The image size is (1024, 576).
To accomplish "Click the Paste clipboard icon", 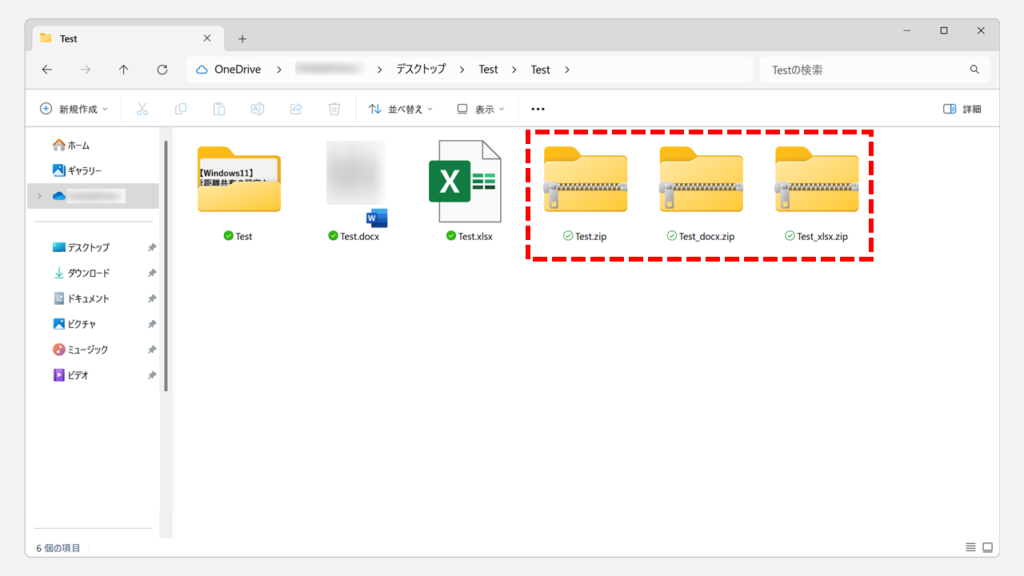I will click(219, 109).
